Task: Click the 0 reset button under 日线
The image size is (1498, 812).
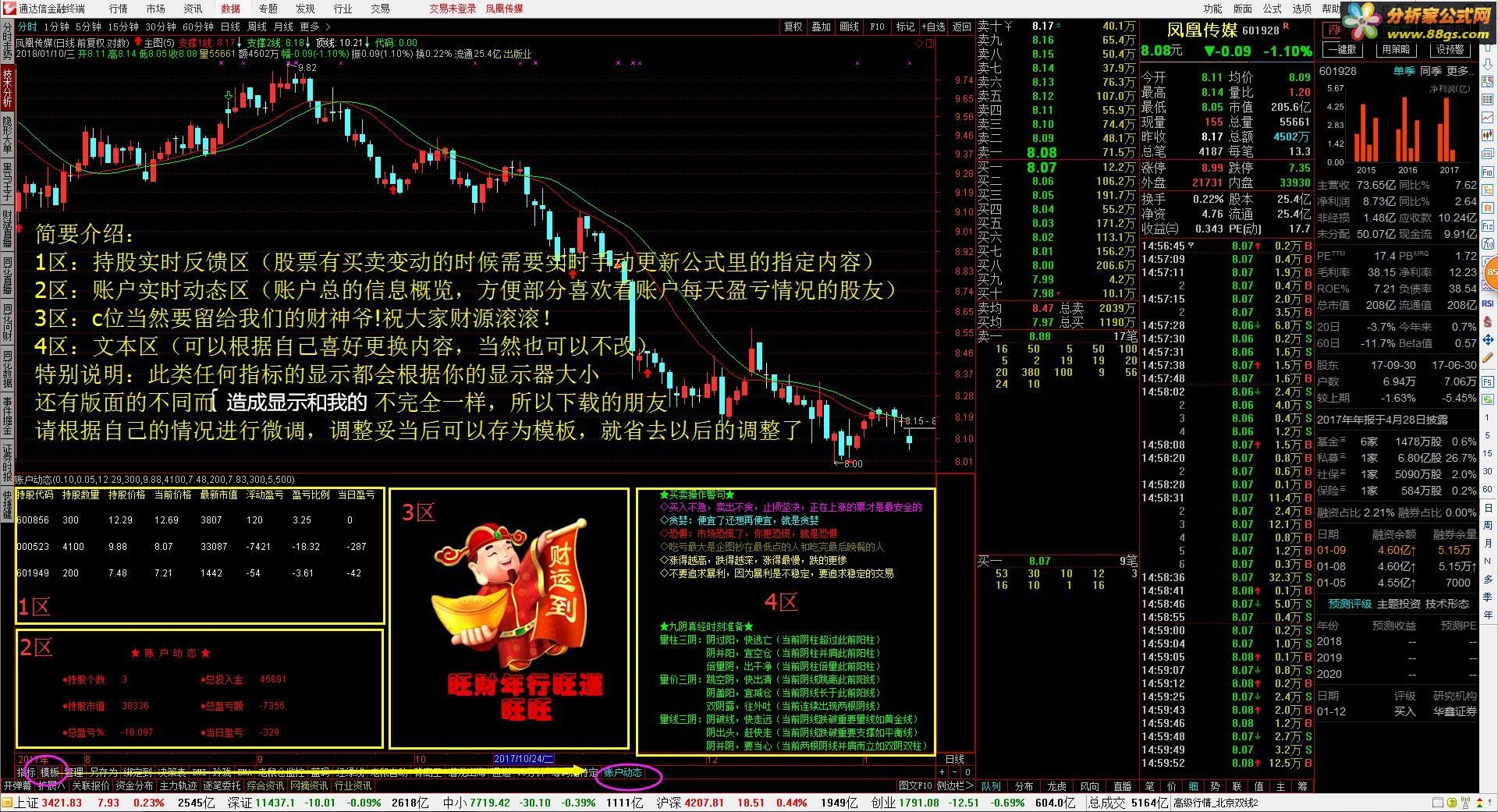Action: pyautogui.click(x=967, y=771)
